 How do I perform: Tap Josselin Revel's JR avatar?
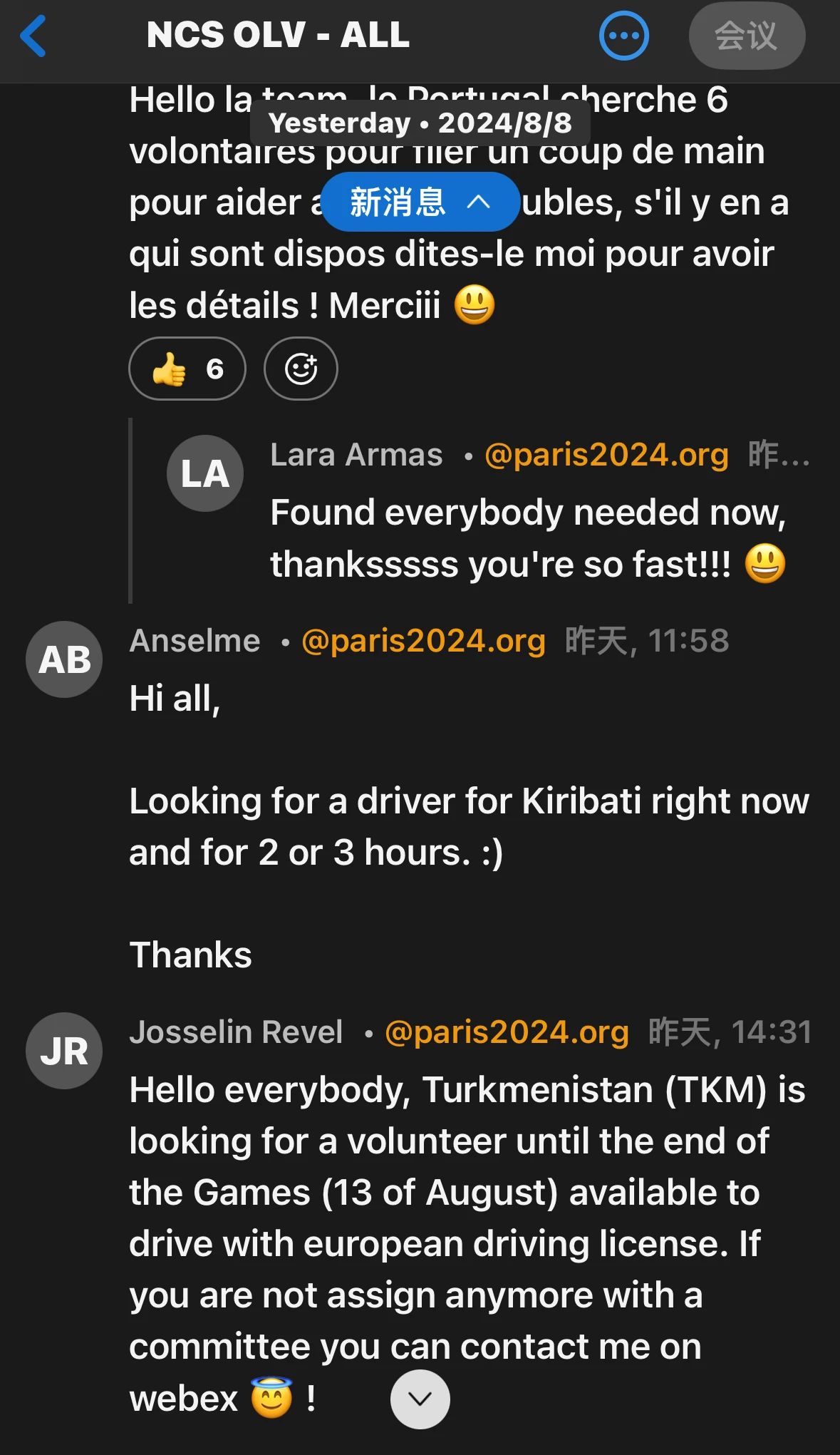(64, 1051)
